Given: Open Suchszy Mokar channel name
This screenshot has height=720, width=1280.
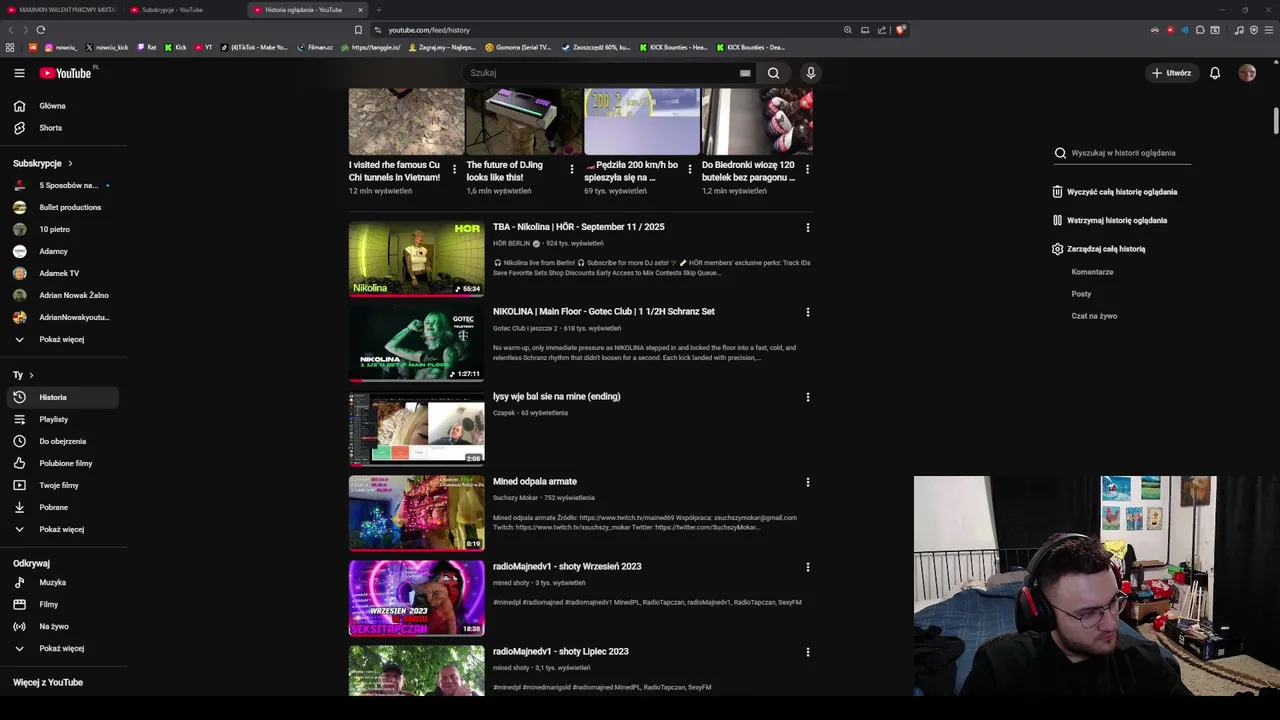Looking at the screenshot, I should [x=515, y=498].
